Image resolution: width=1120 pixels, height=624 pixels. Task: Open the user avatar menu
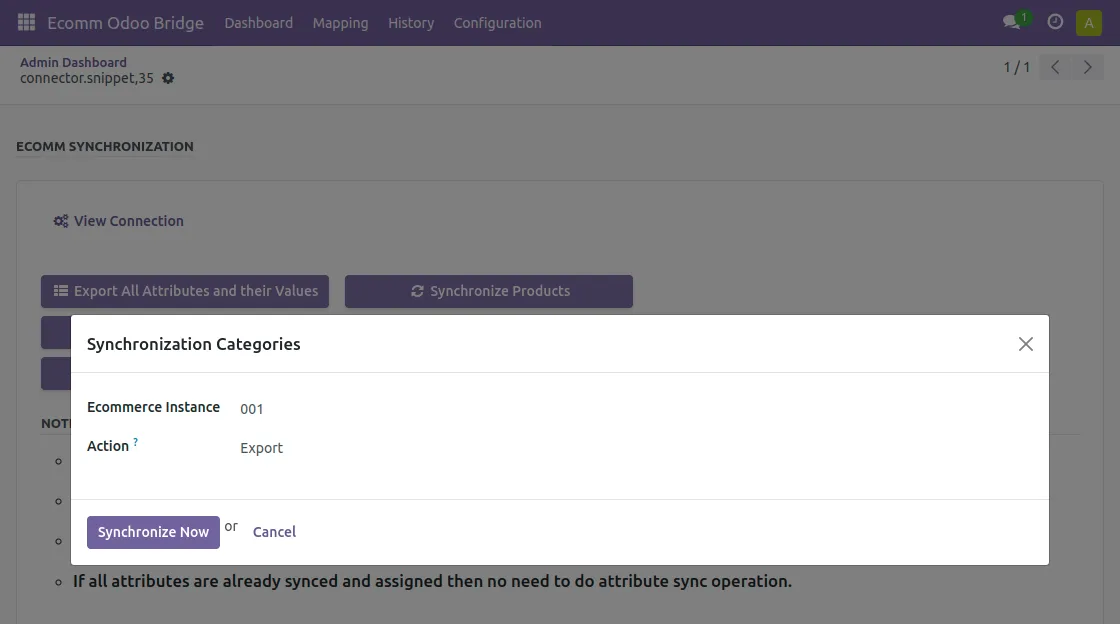point(1088,21)
